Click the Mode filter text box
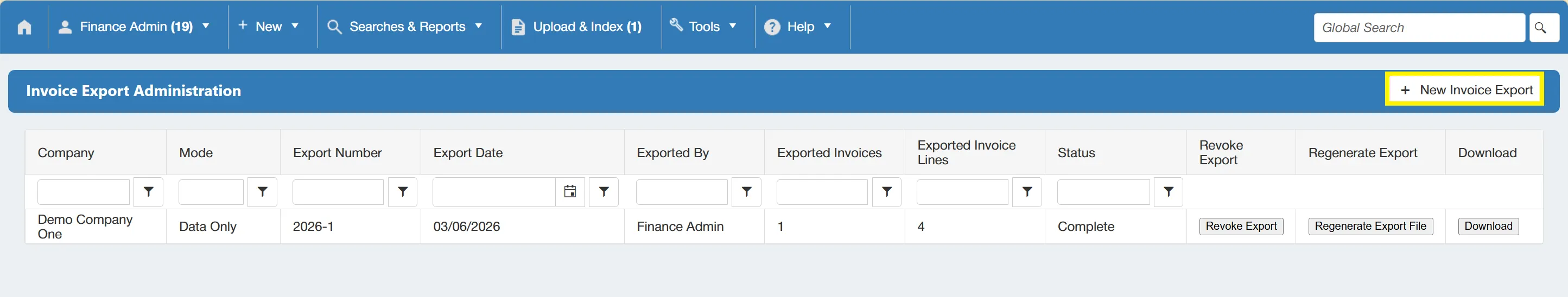 click(x=211, y=192)
